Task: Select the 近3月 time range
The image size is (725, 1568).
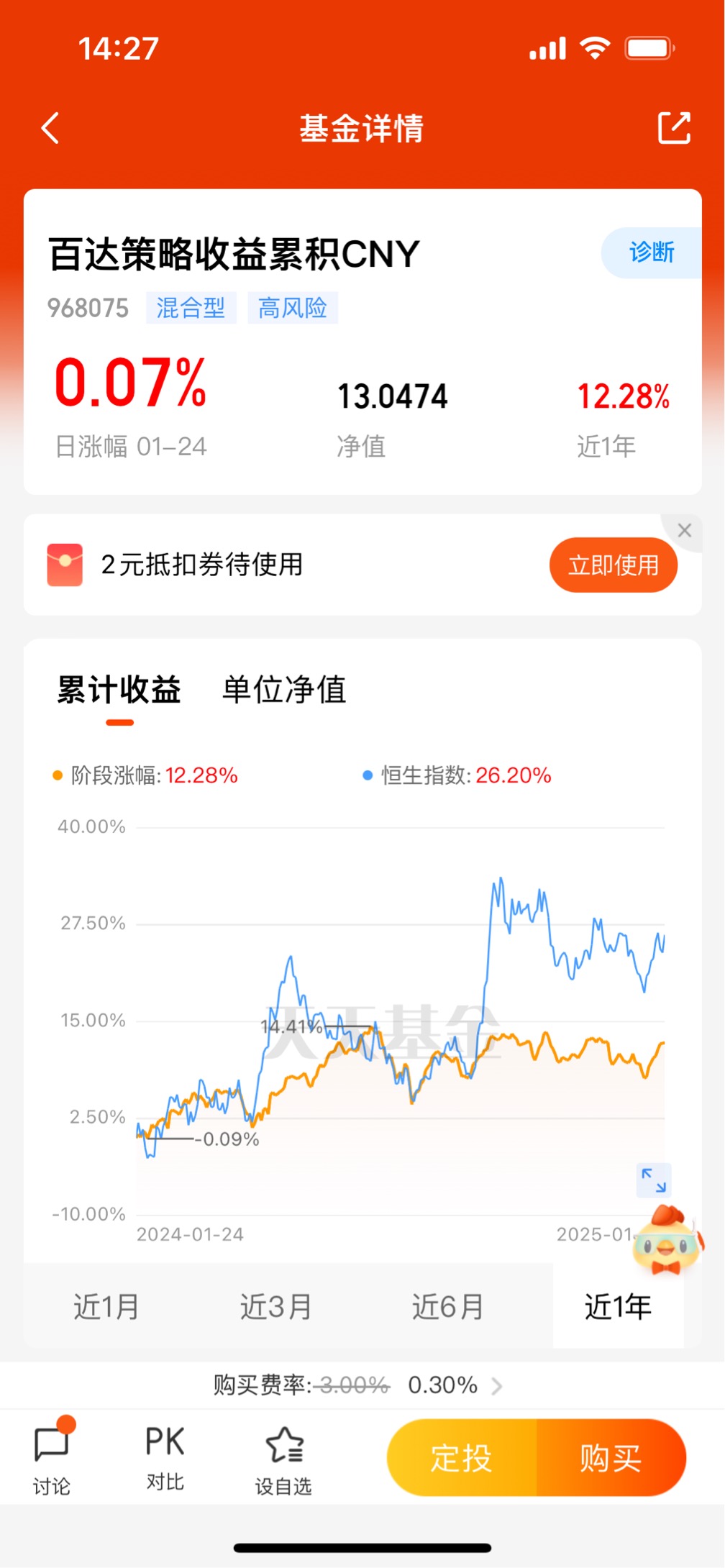Action: 276,1306
